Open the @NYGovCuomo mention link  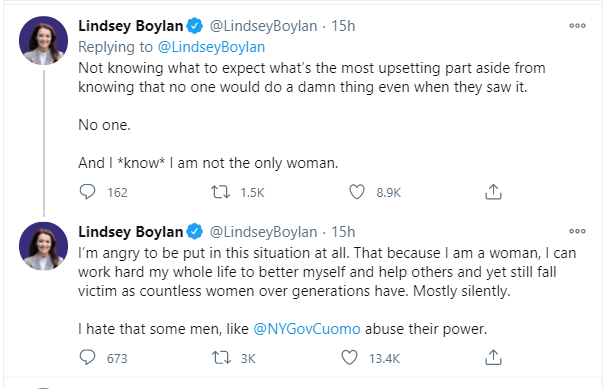pos(307,329)
